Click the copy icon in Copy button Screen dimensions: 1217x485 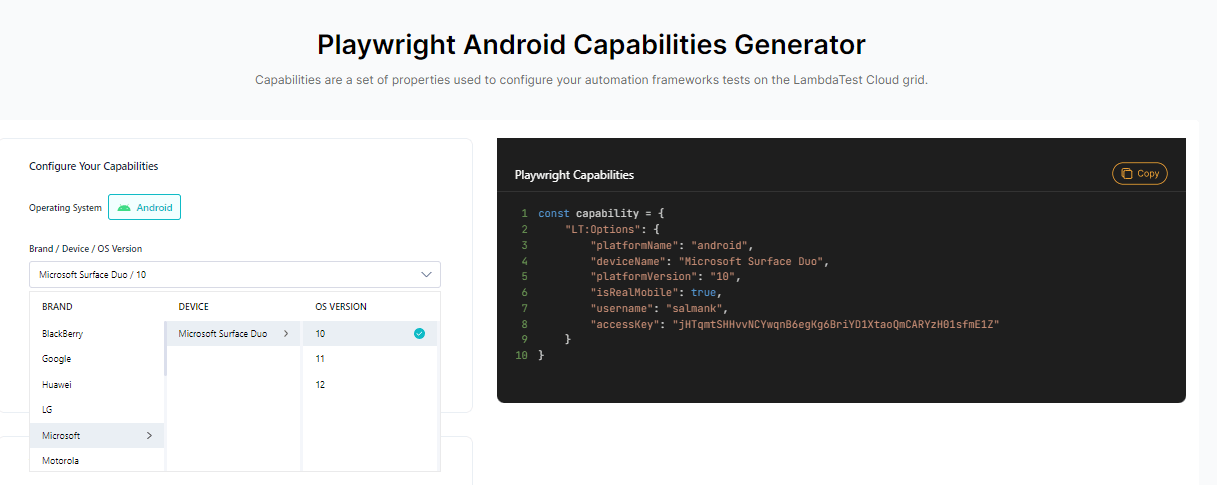coord(1126,173)
